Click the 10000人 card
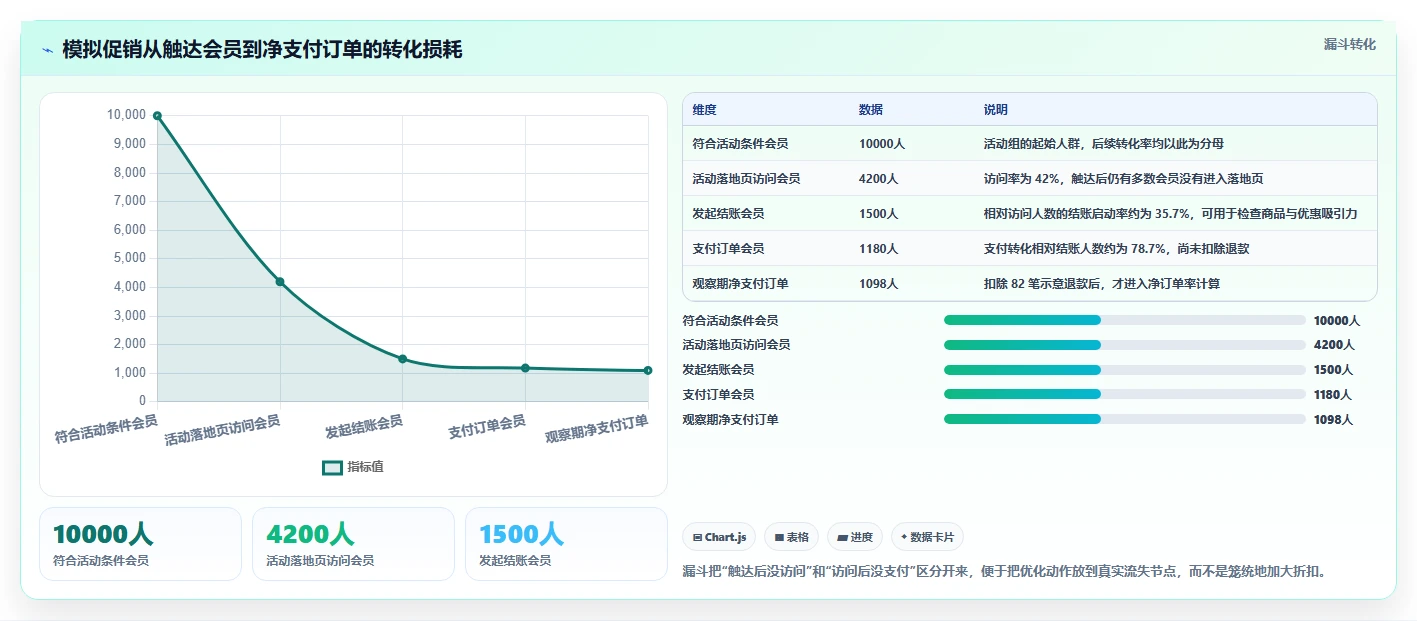This screenshot has width=1417, height=621. pyautogui.click(x=141, y=544)
